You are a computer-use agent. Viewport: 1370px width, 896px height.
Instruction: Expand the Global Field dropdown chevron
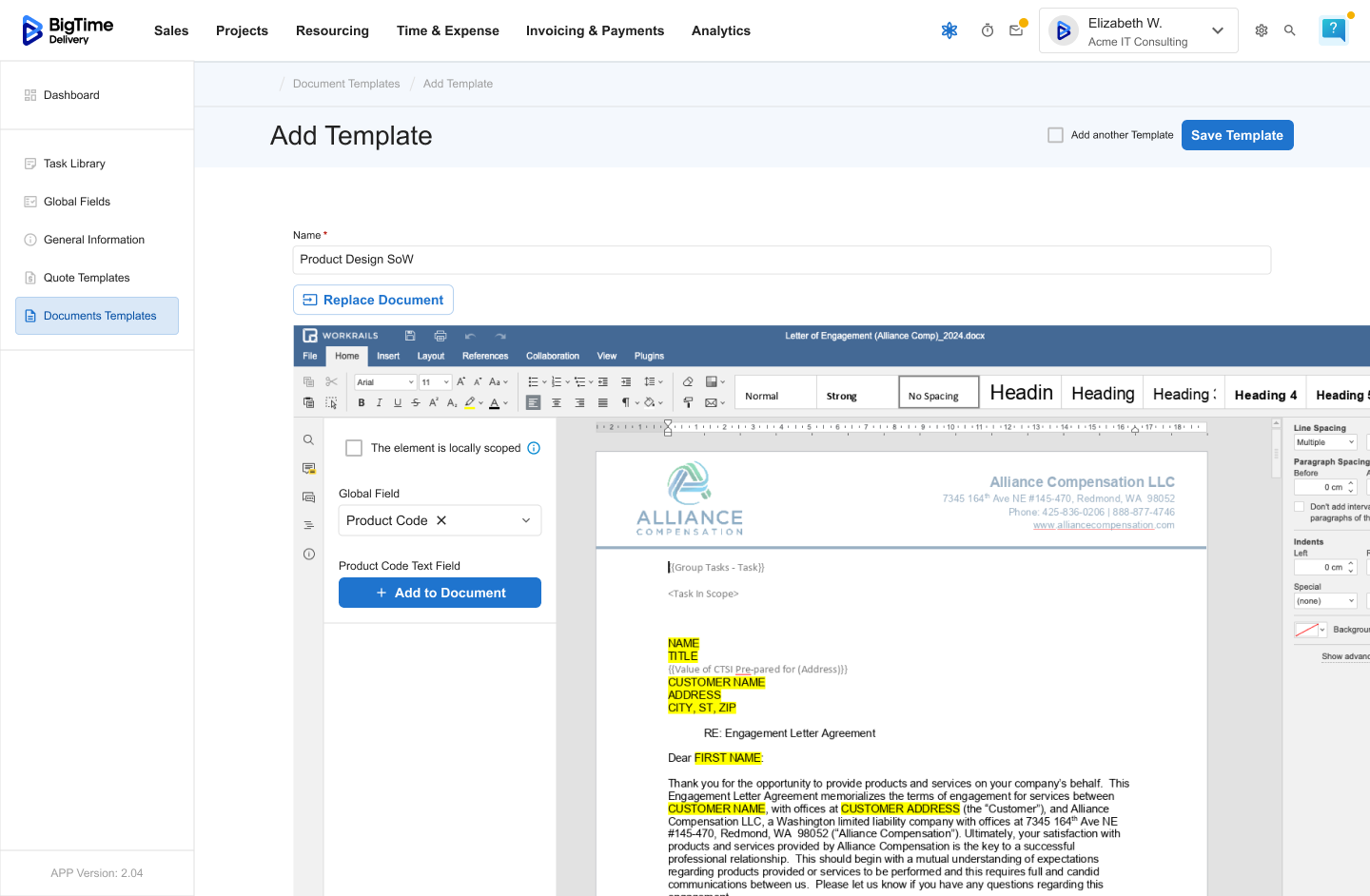coord(526,520)
